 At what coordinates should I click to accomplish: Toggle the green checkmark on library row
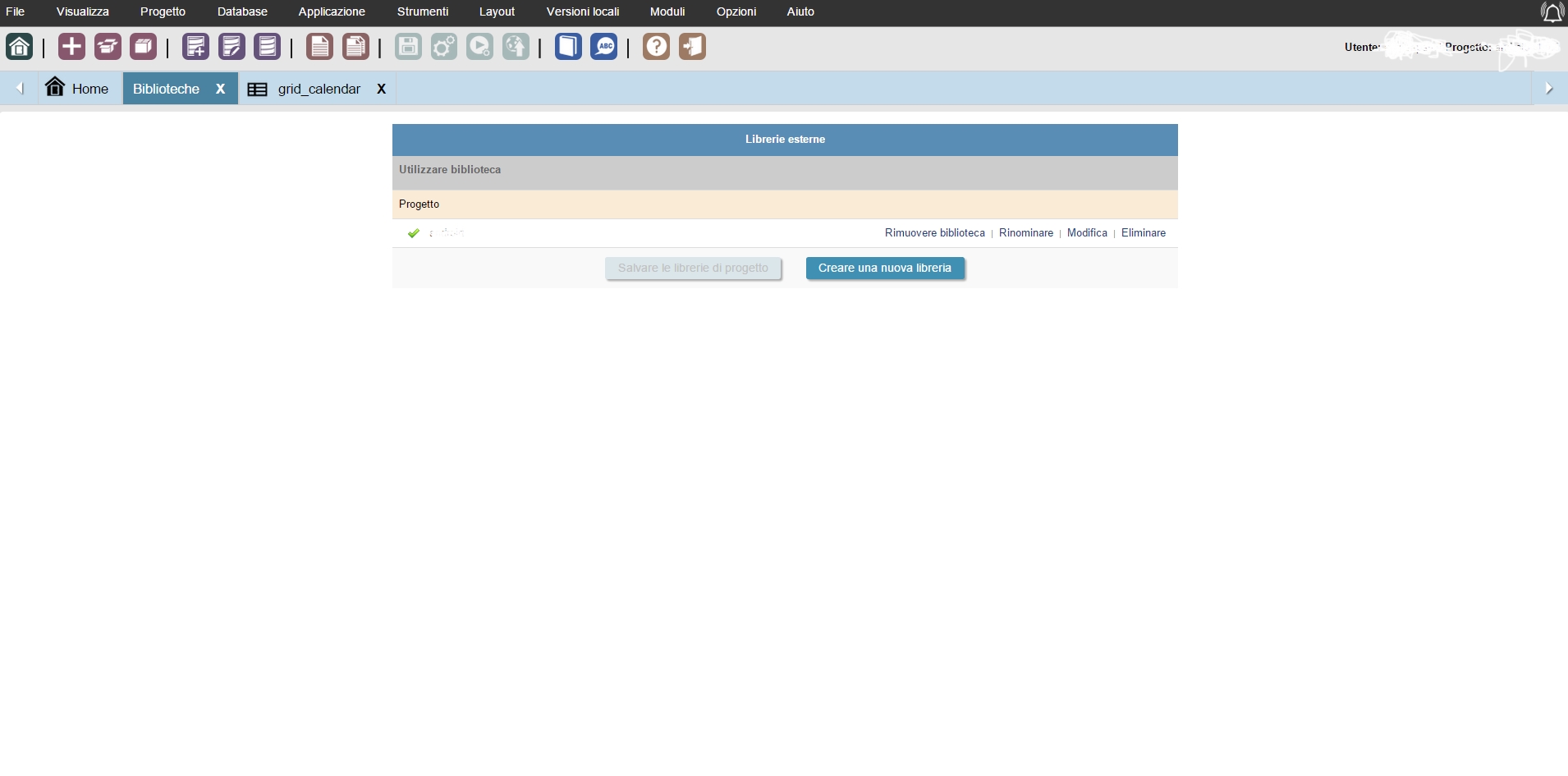(414, 233)
